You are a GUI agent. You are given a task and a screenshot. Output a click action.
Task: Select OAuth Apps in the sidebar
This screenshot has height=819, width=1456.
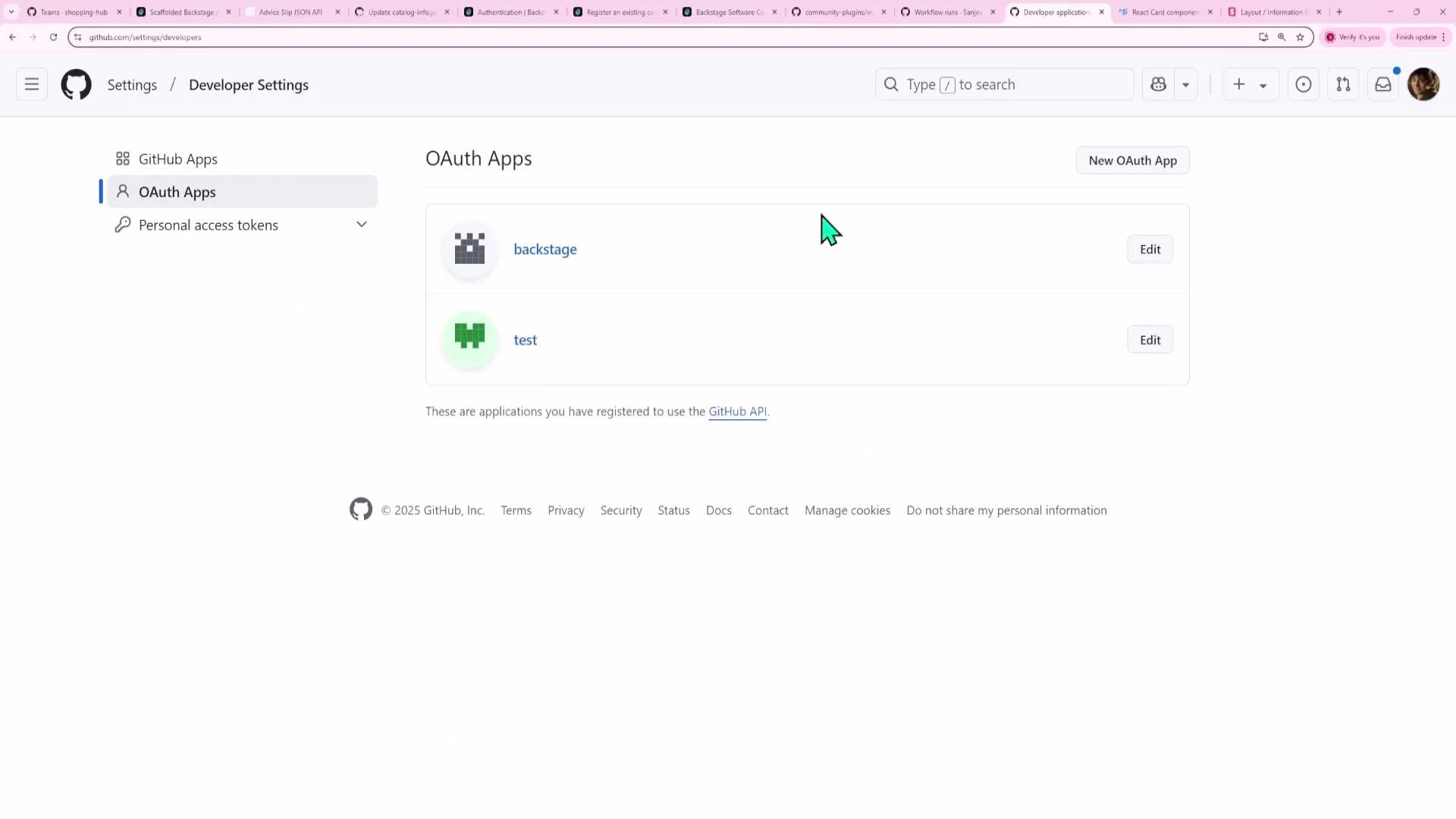[x=241, y=192]
